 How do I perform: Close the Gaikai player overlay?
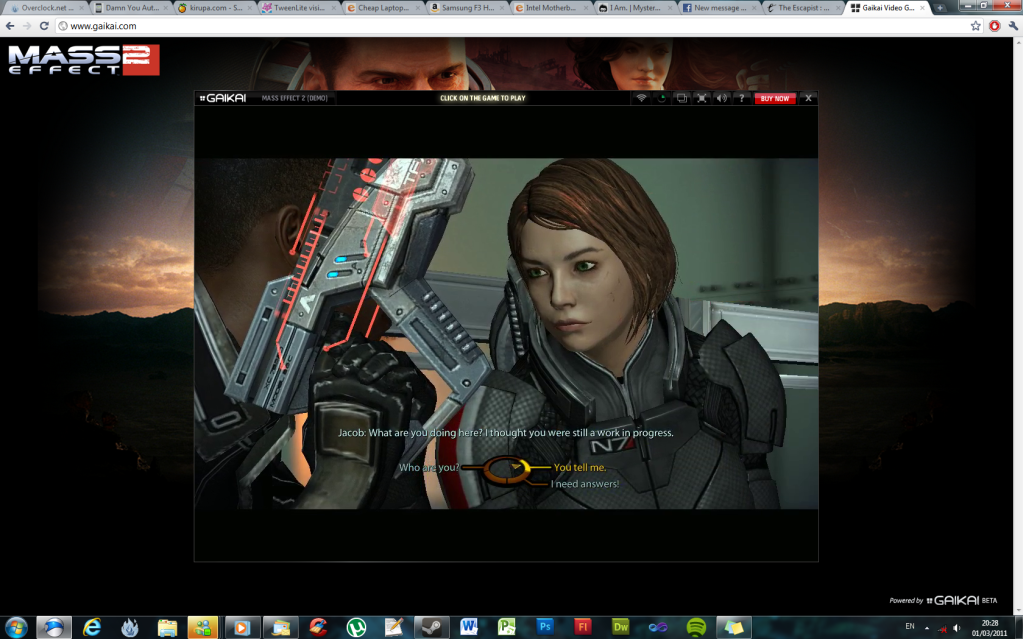tap(808, 98)
